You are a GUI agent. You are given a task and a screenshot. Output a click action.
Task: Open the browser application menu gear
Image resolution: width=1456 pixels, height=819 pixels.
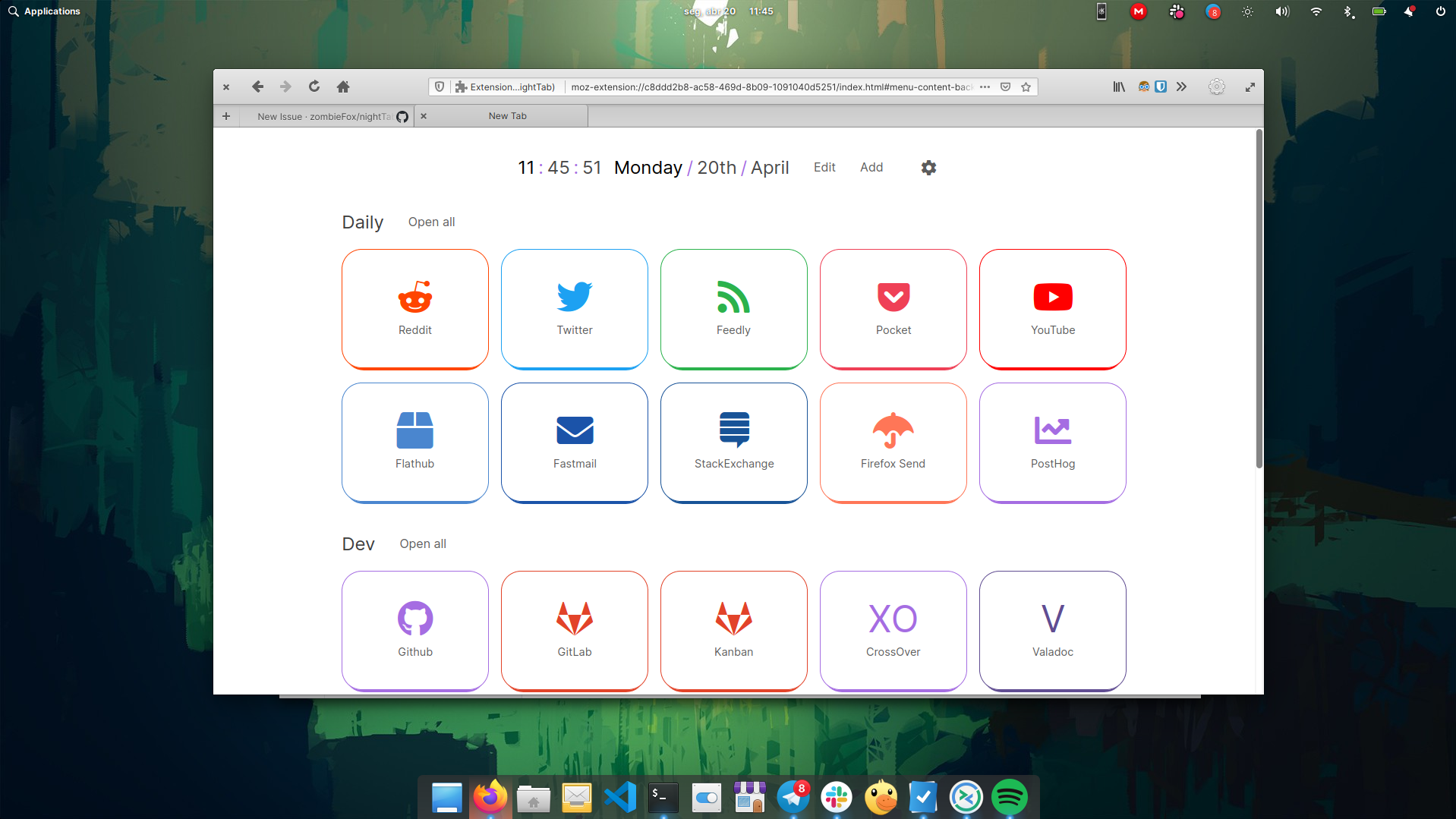(x=1217, y=87)
